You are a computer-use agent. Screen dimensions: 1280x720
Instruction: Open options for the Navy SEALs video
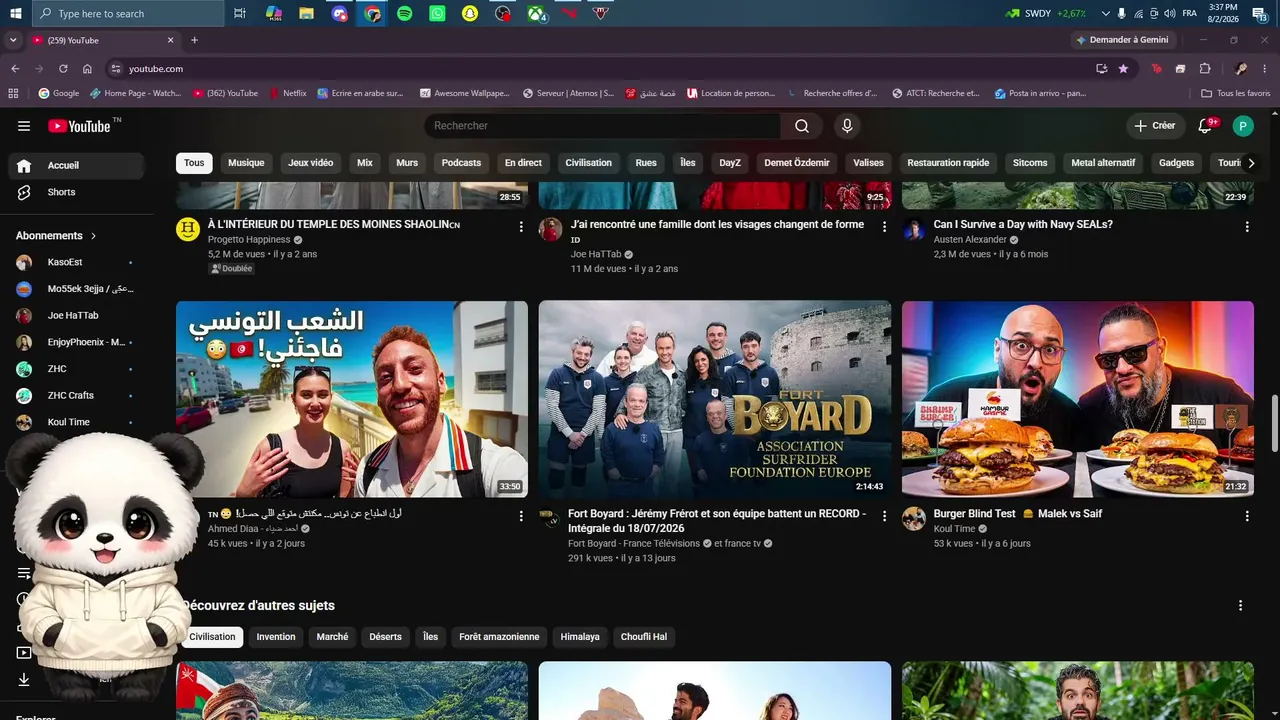1247,227
